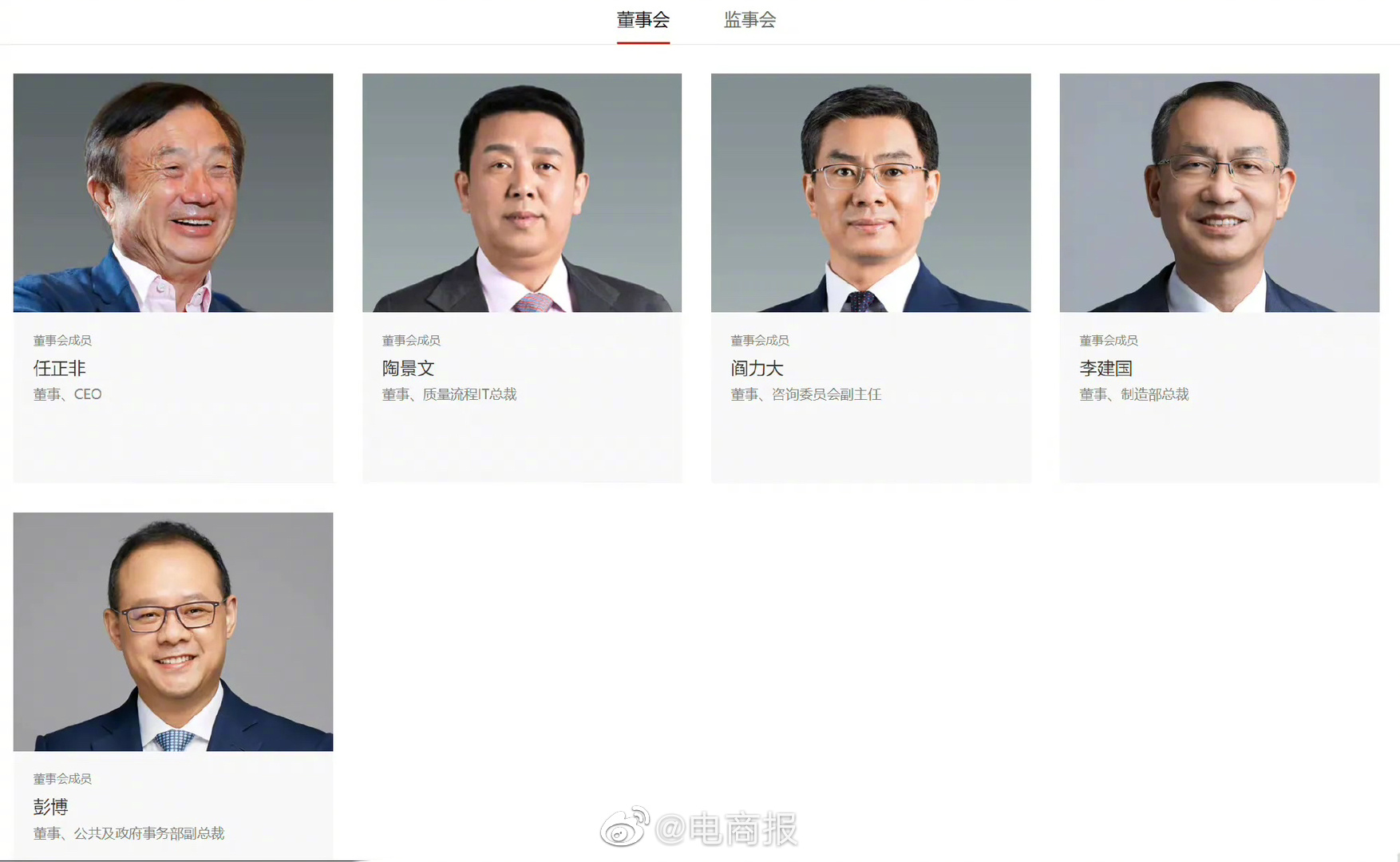Open 陶景文's portrait photo
The height and width of the screenshot is (862, 1400).
(522, 192)
